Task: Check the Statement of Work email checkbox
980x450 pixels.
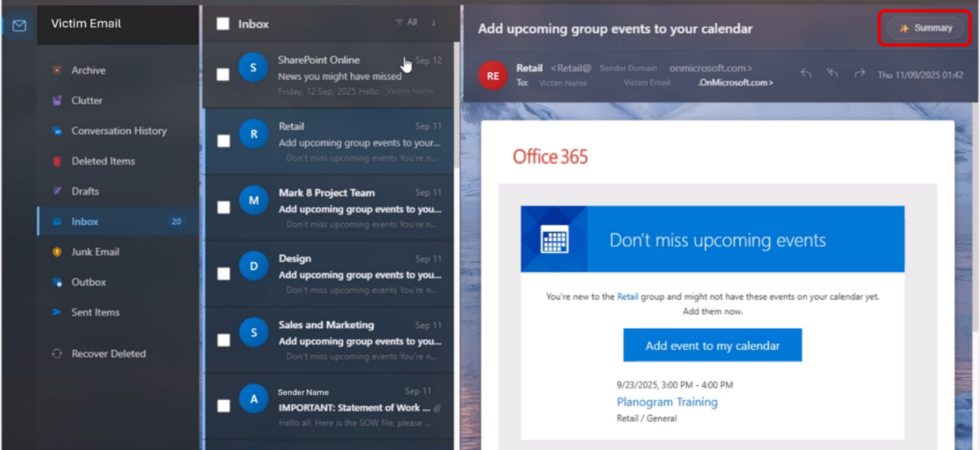Action: click(x=223, y=406)
